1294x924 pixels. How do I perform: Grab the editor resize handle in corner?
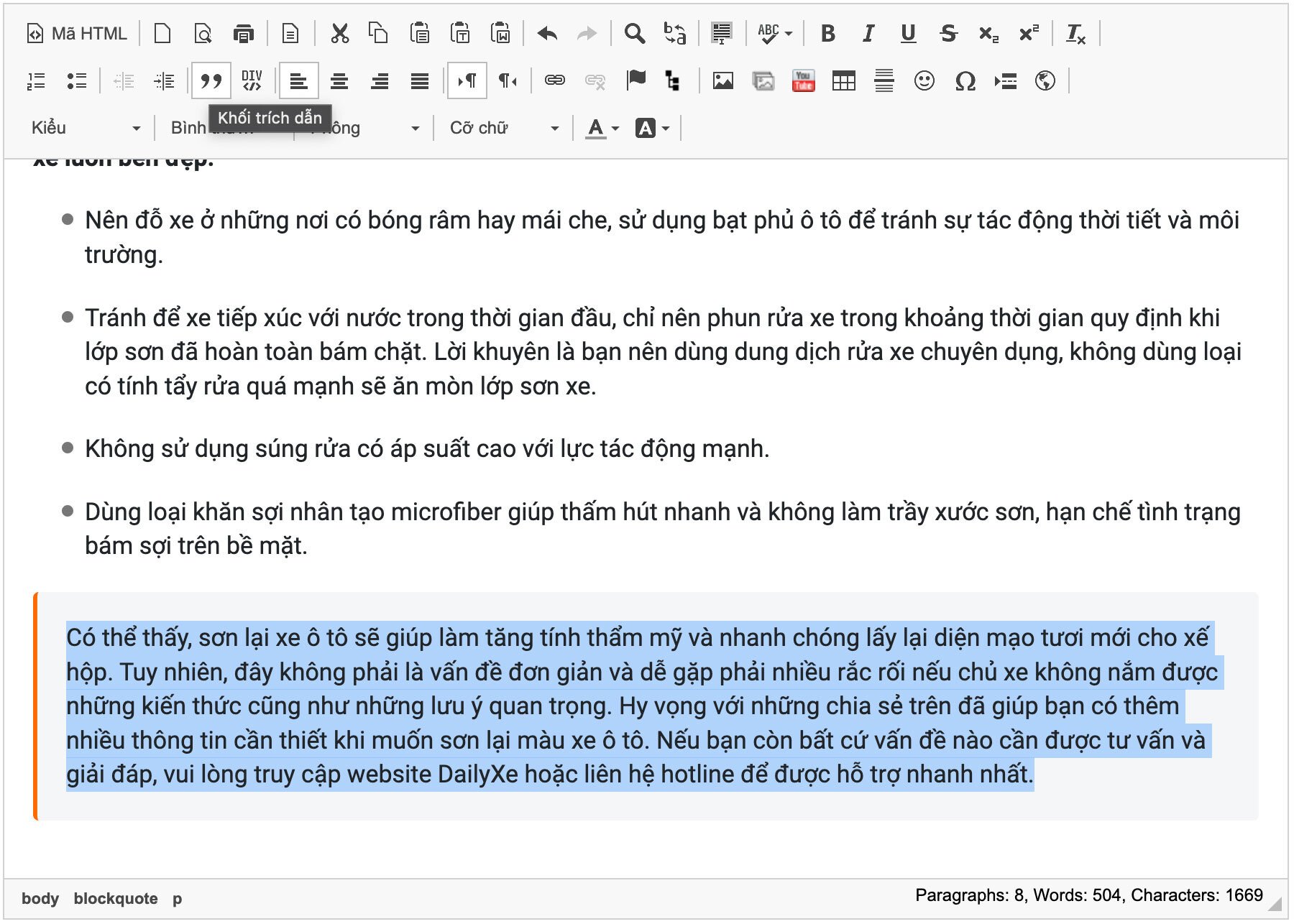(x=1275, y=904)
